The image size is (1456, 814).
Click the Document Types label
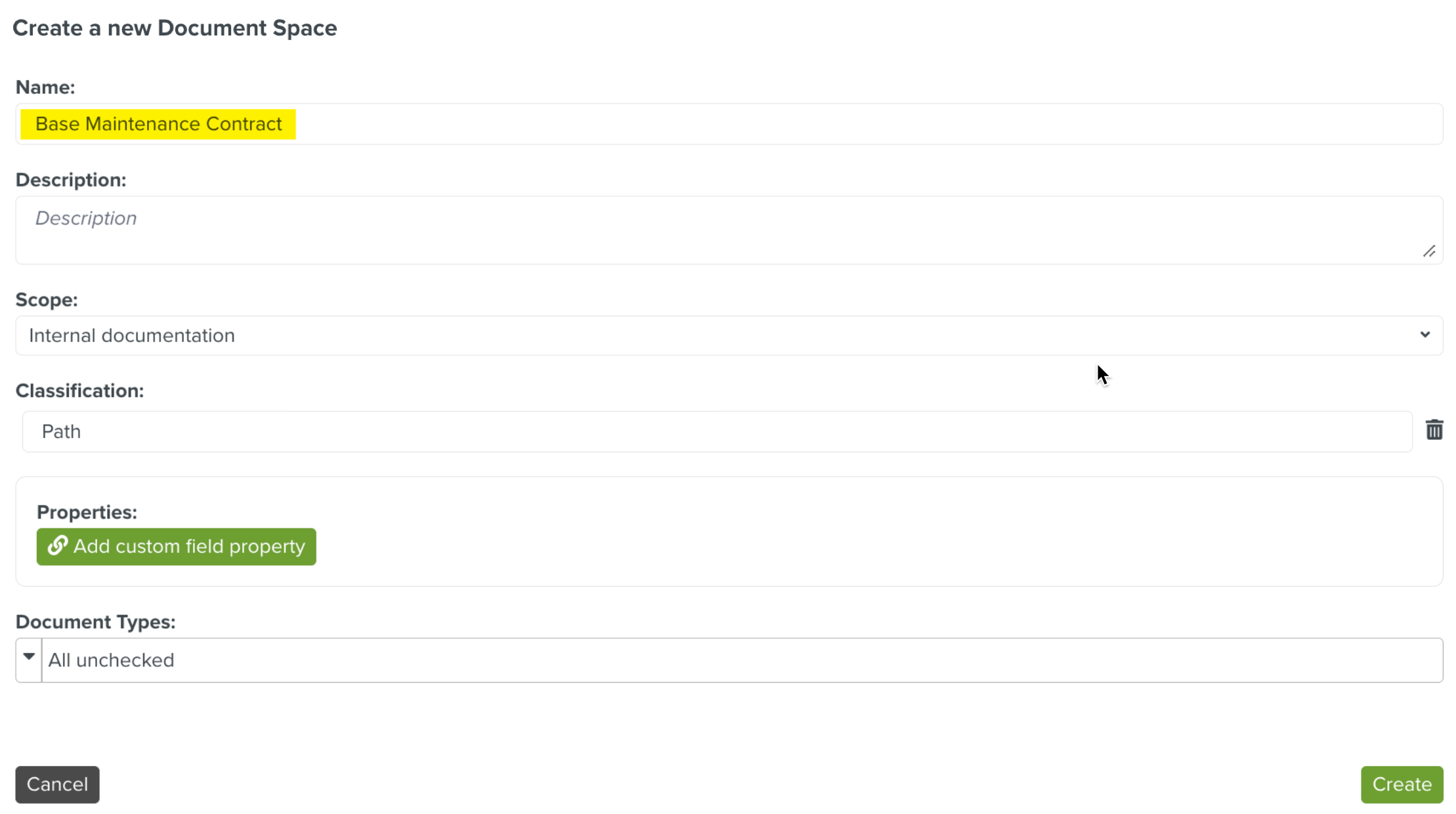[x=95, y=622]
